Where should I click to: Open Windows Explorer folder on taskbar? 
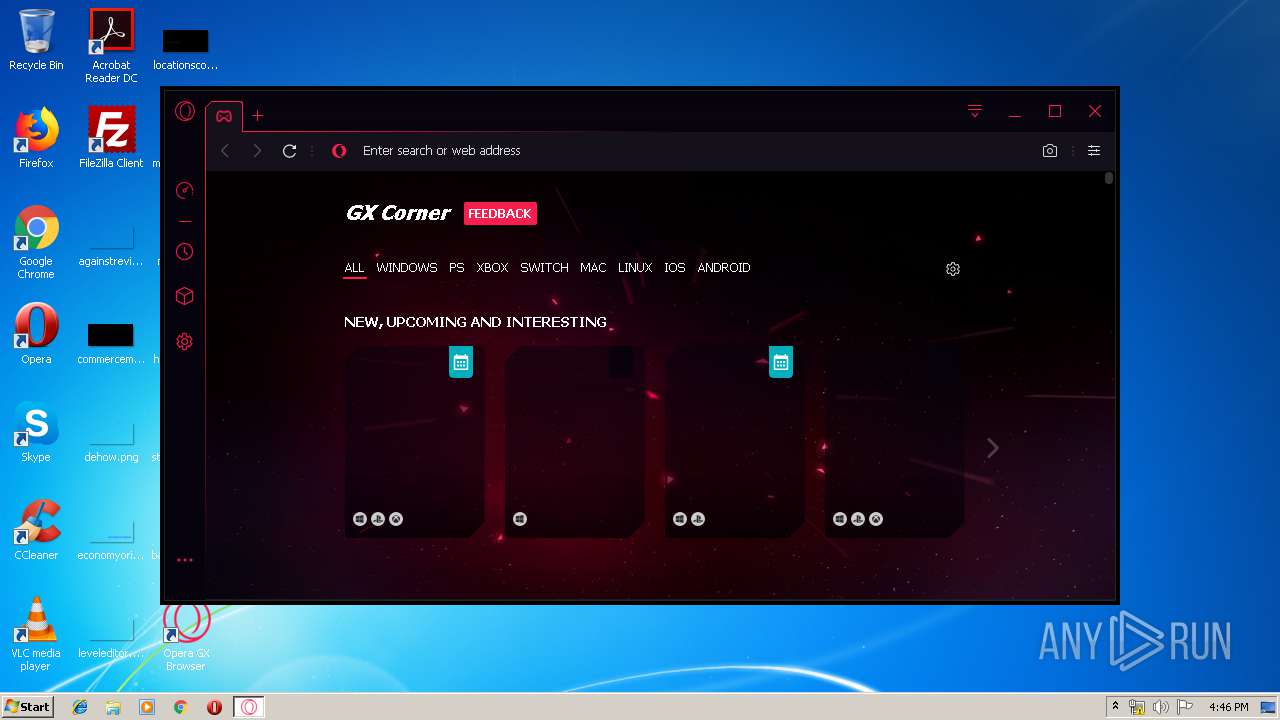[113, 707]
